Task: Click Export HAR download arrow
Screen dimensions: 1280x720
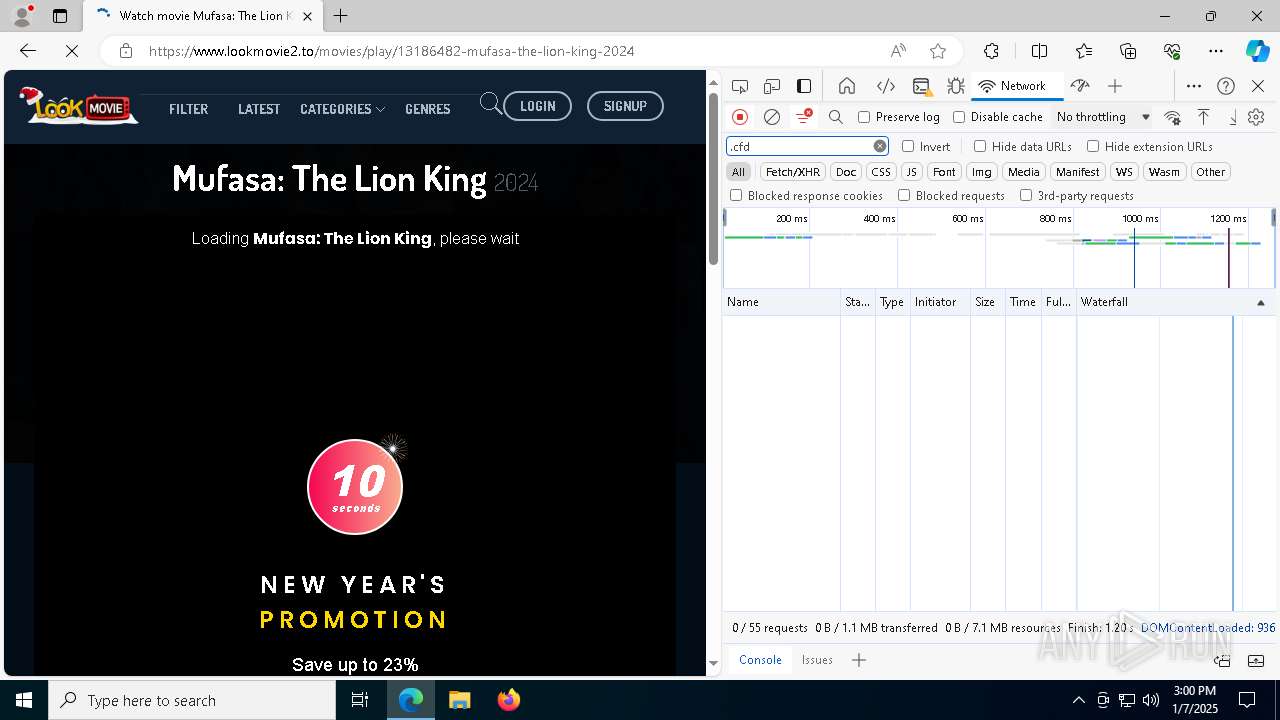Action: pos(1233,117)
